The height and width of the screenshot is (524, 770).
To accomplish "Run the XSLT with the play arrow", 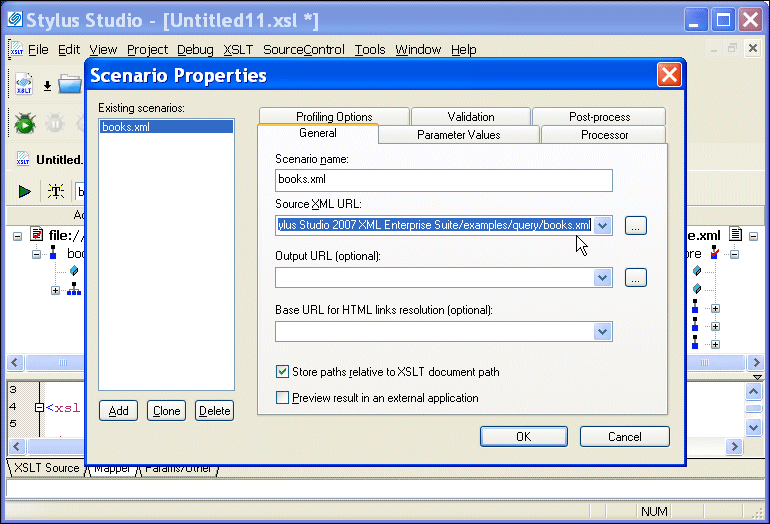I will coord(25,191).
